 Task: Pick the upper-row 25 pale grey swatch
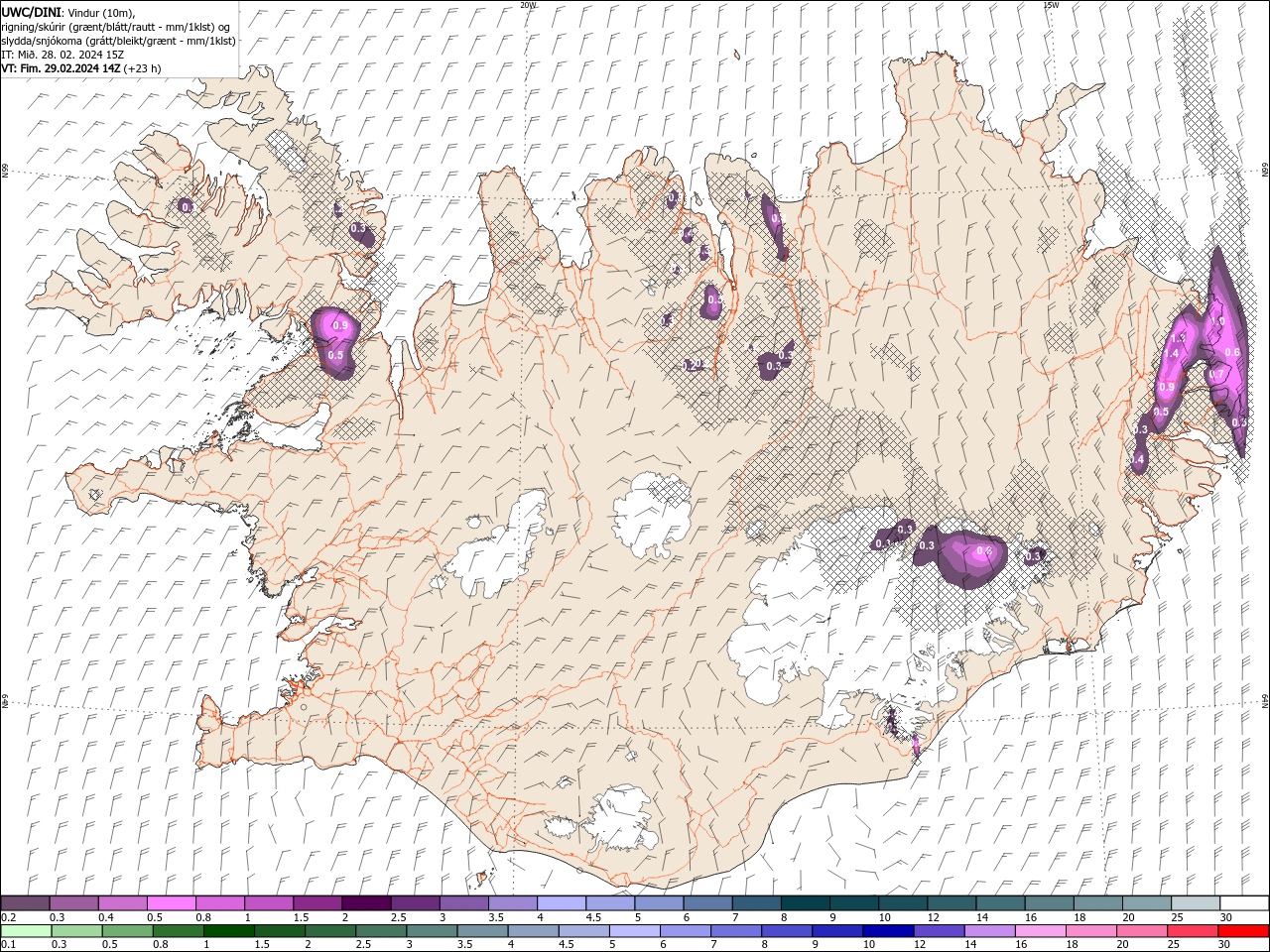(1196, 903)
